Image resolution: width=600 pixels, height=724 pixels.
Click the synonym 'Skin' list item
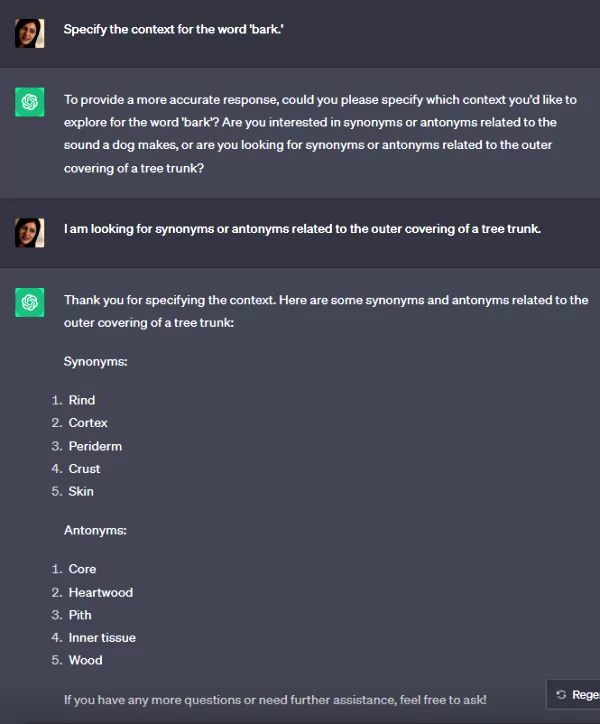coord(81,491)
